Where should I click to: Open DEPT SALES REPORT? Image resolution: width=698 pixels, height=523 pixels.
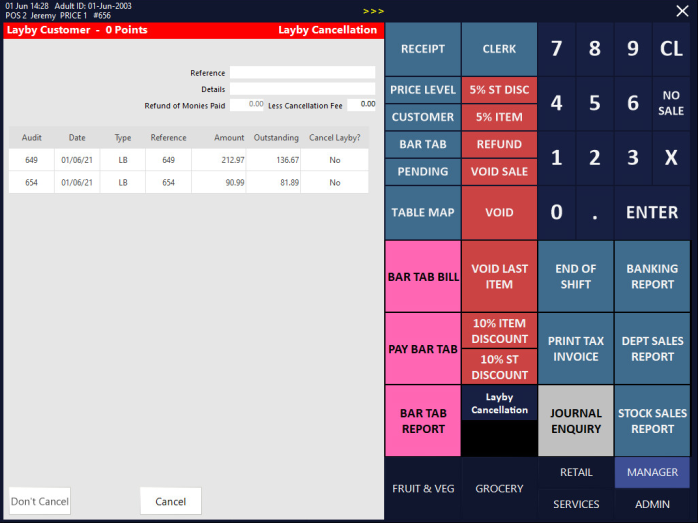[x=652, y=349]
